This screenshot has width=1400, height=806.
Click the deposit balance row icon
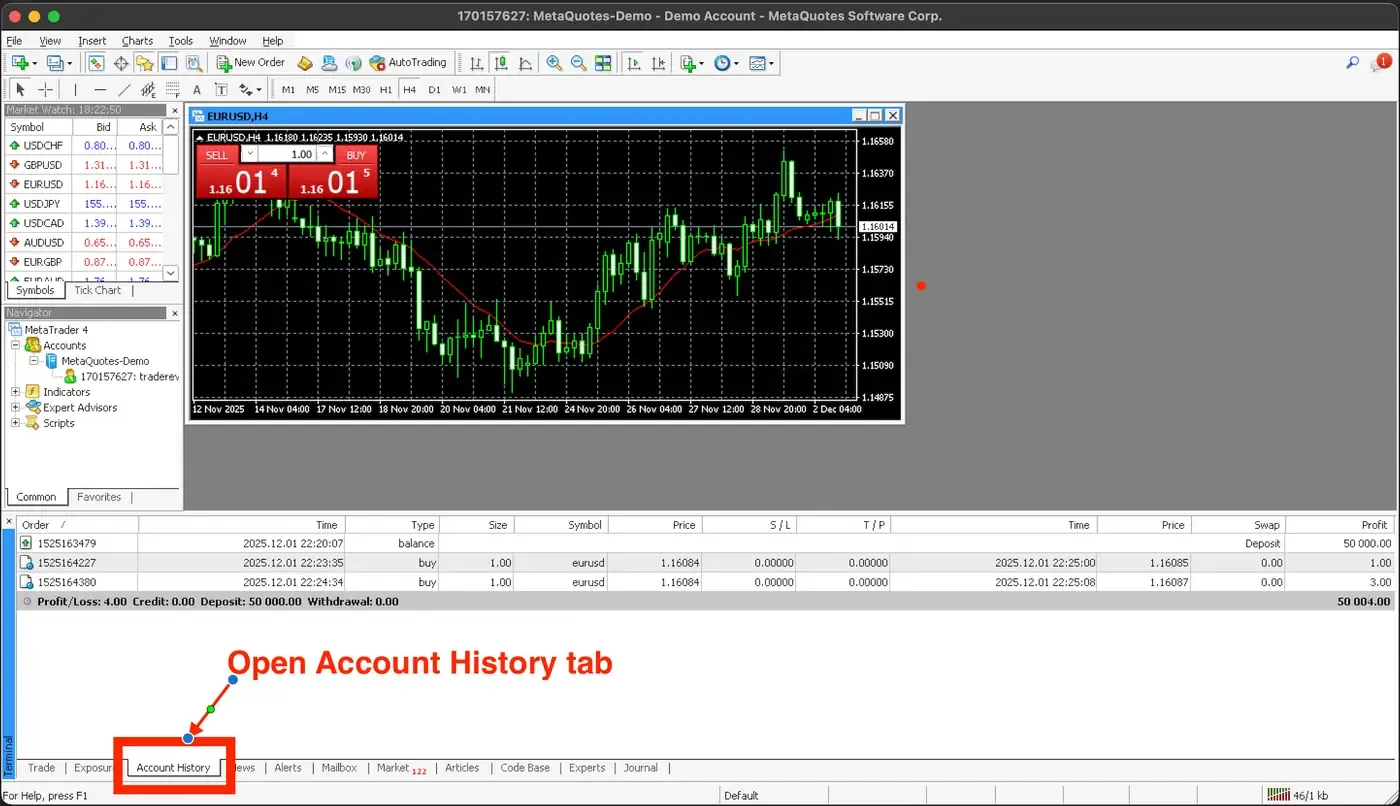click(27, 543)
